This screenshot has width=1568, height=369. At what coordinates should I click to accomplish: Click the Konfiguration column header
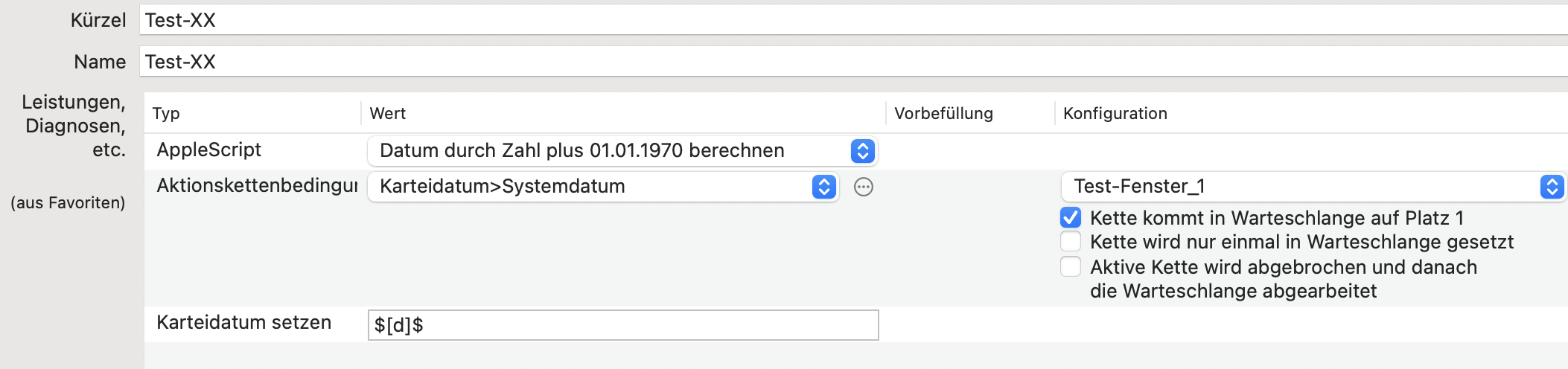click(x=1115, y=113)
